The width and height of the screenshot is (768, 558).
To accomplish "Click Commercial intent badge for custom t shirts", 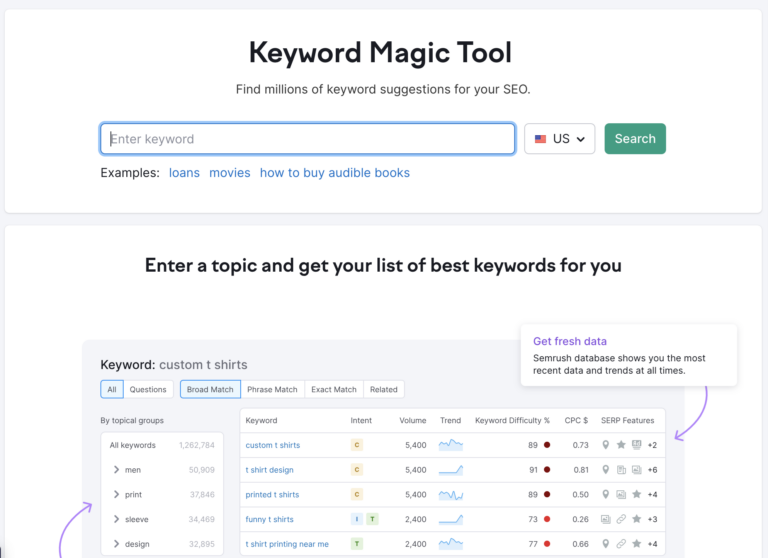I will pyautogui.click(x=357, y=445).
